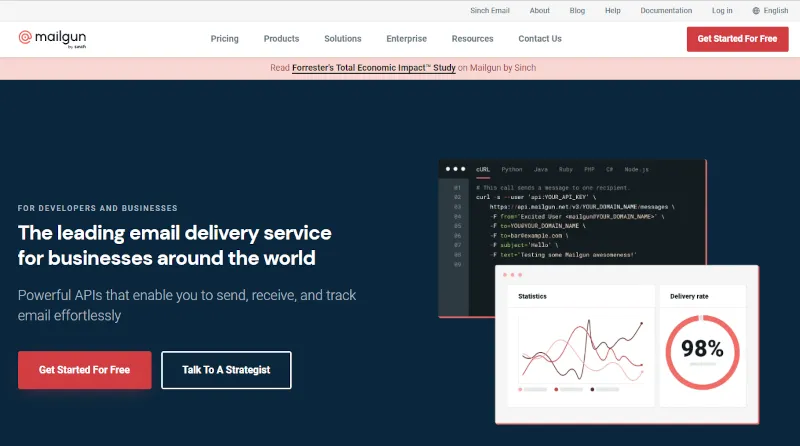Click header Get Started For Free button
800x446 pixels.
pyautogui.click(x=737, y=39)
